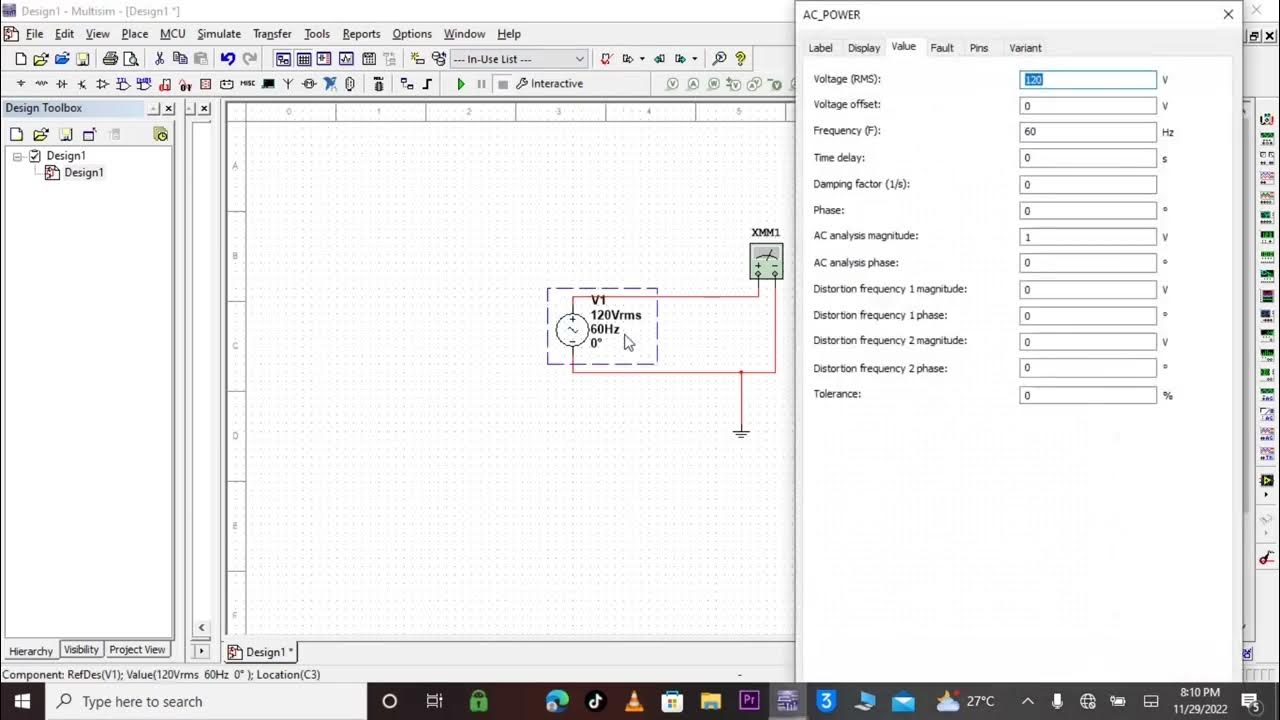Open Print Preview from toolbar

click(x=131, y=59)
